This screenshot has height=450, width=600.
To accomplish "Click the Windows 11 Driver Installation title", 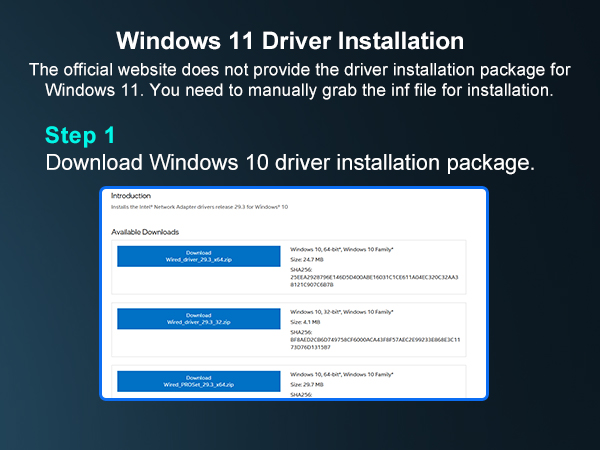I will click(x=290, y=42).
